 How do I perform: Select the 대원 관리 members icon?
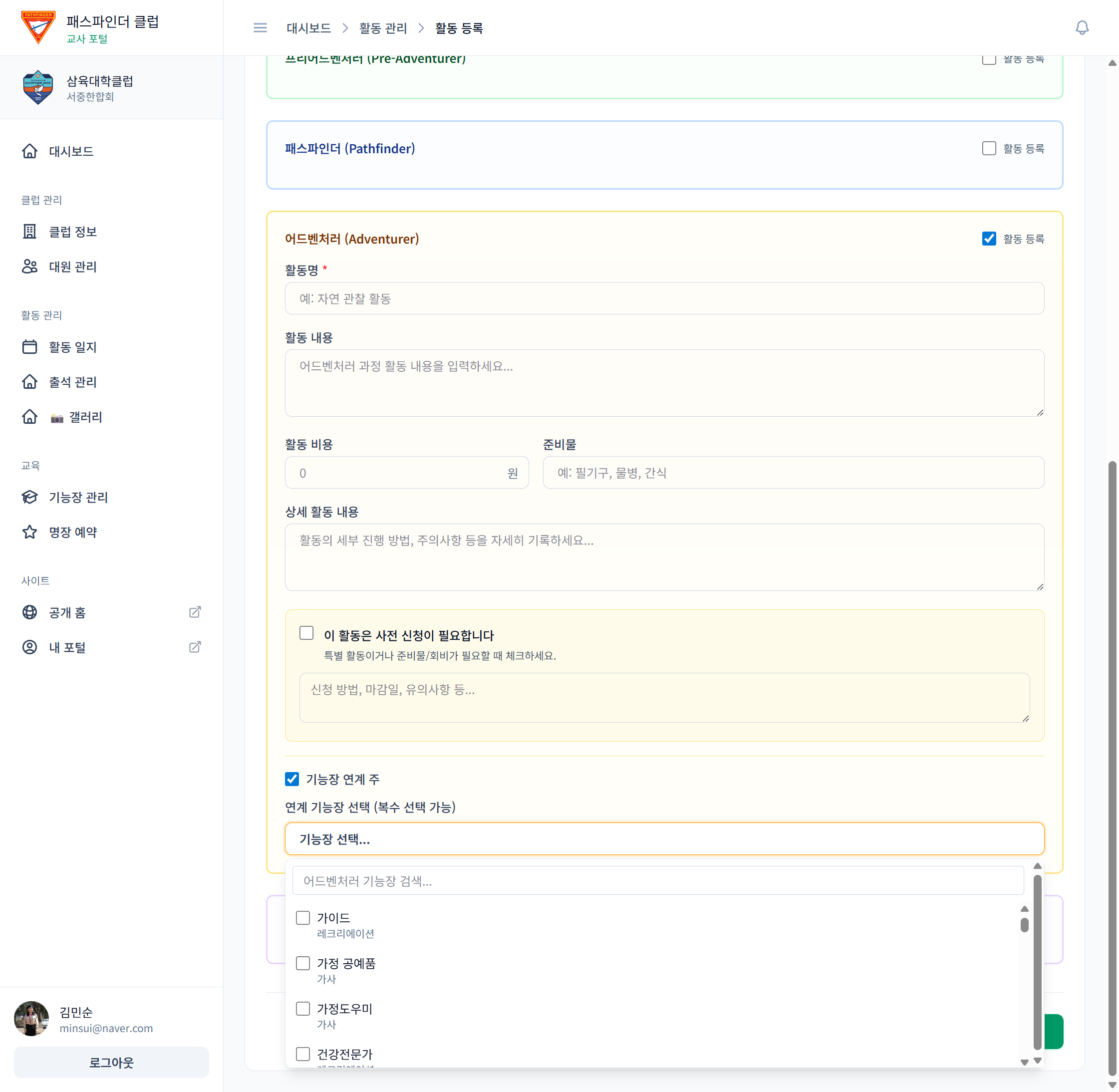click(x=30, y=266)
